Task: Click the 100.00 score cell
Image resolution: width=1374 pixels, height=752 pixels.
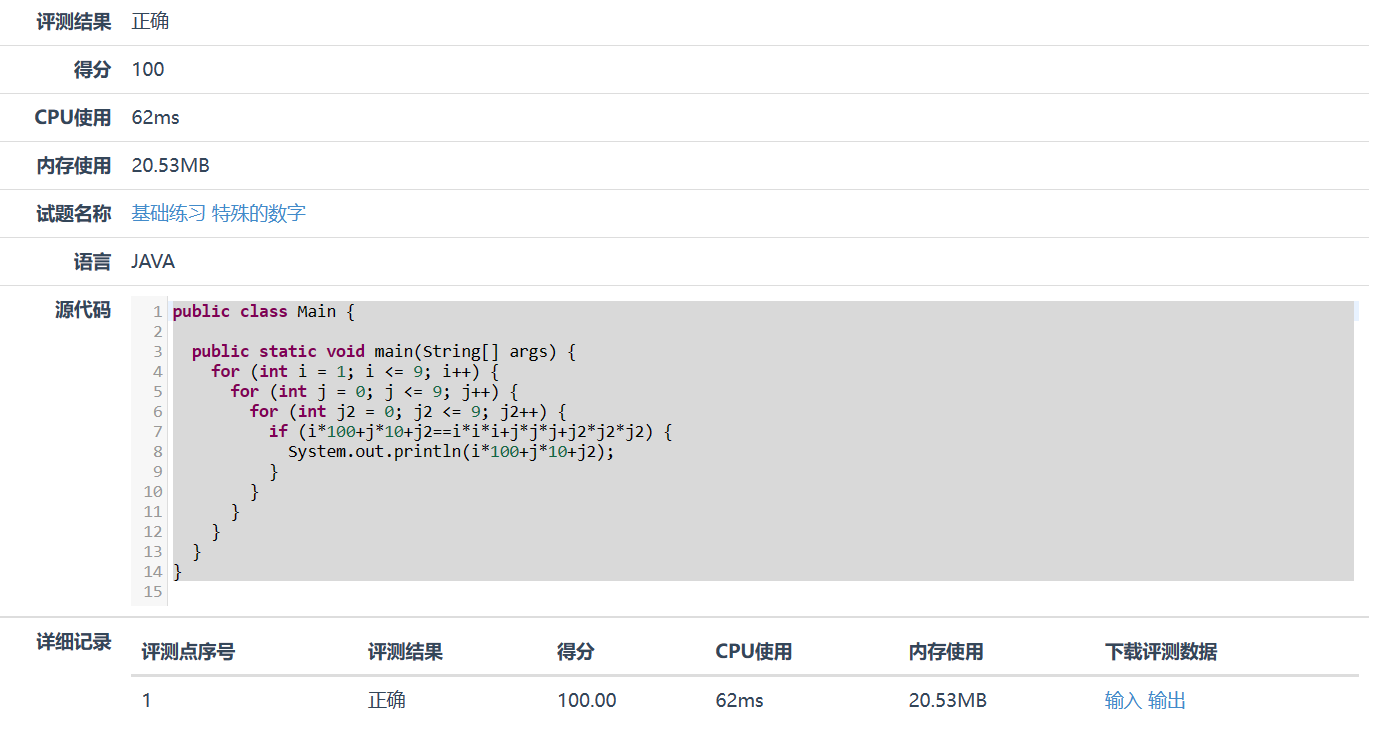Action: click(x=587, y=700)
